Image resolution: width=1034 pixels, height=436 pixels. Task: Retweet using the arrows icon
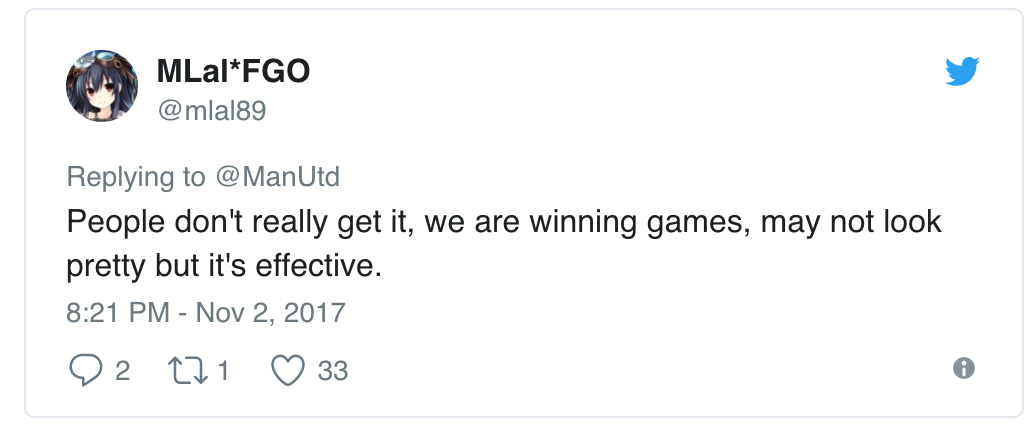click(189, 370)
